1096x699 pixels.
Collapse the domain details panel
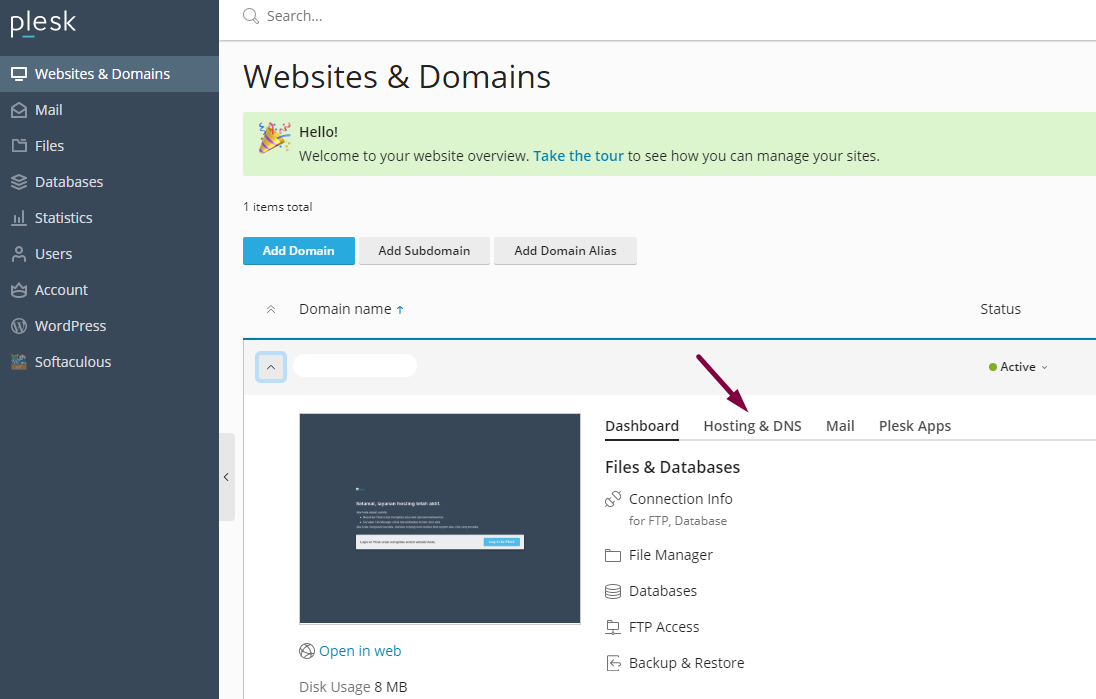(x=271, y=366)
